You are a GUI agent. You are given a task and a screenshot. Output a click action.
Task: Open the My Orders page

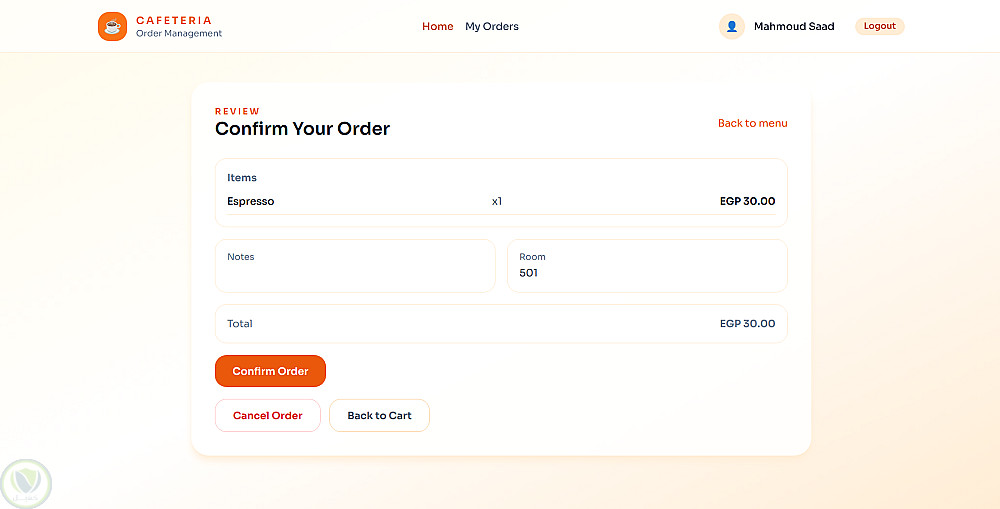tap(492, 26)
